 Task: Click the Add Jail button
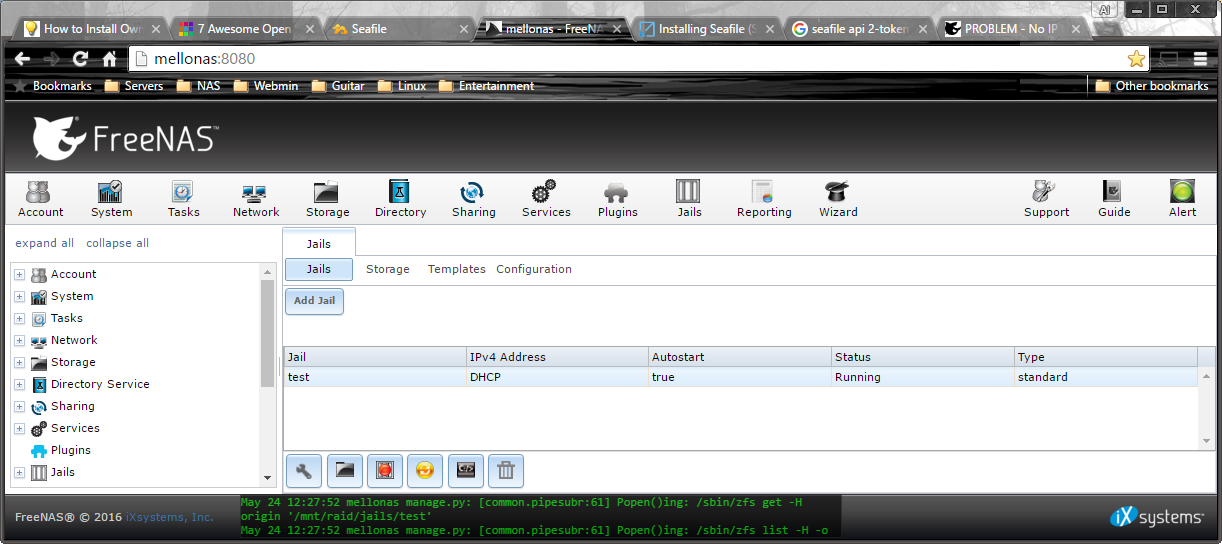point(314,301)
